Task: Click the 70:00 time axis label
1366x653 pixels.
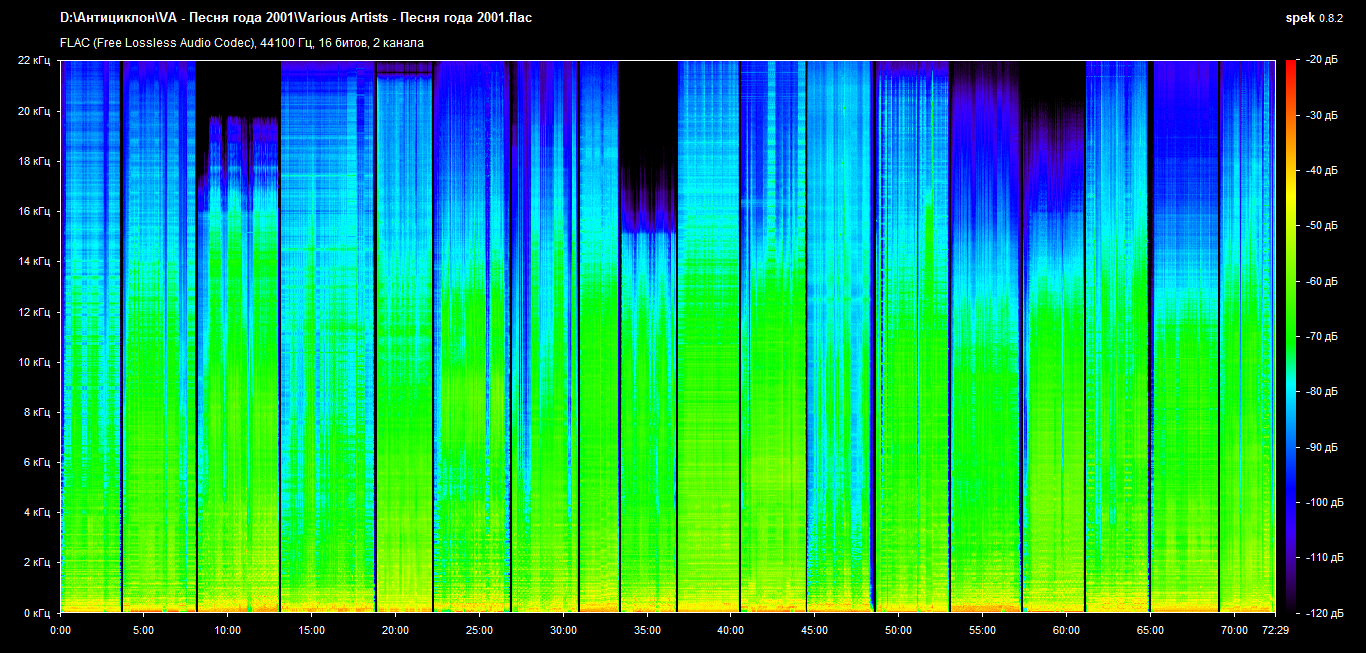Action: (1233, 630)
